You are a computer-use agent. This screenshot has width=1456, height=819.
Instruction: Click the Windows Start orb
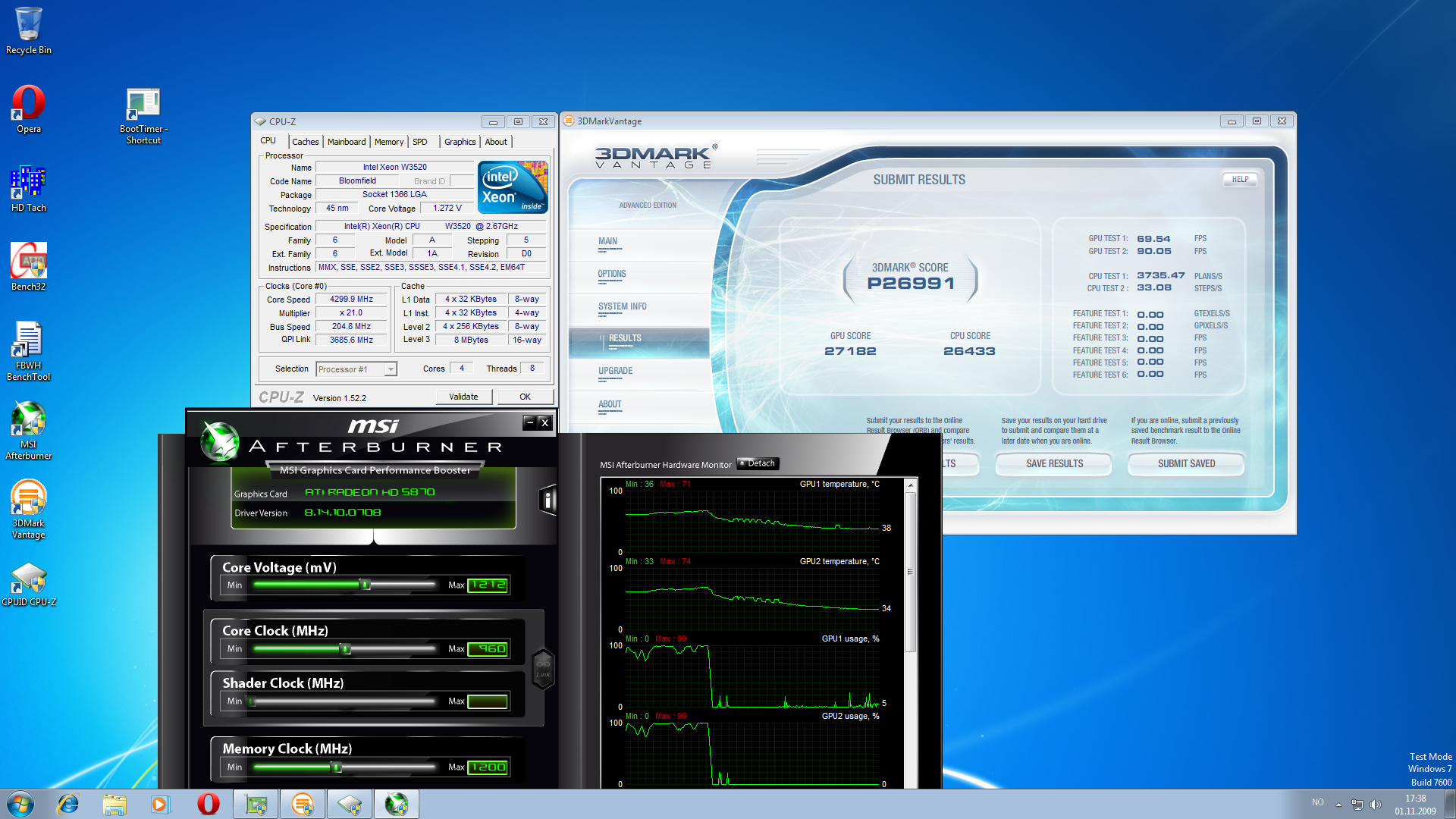(x=20, y=804)
